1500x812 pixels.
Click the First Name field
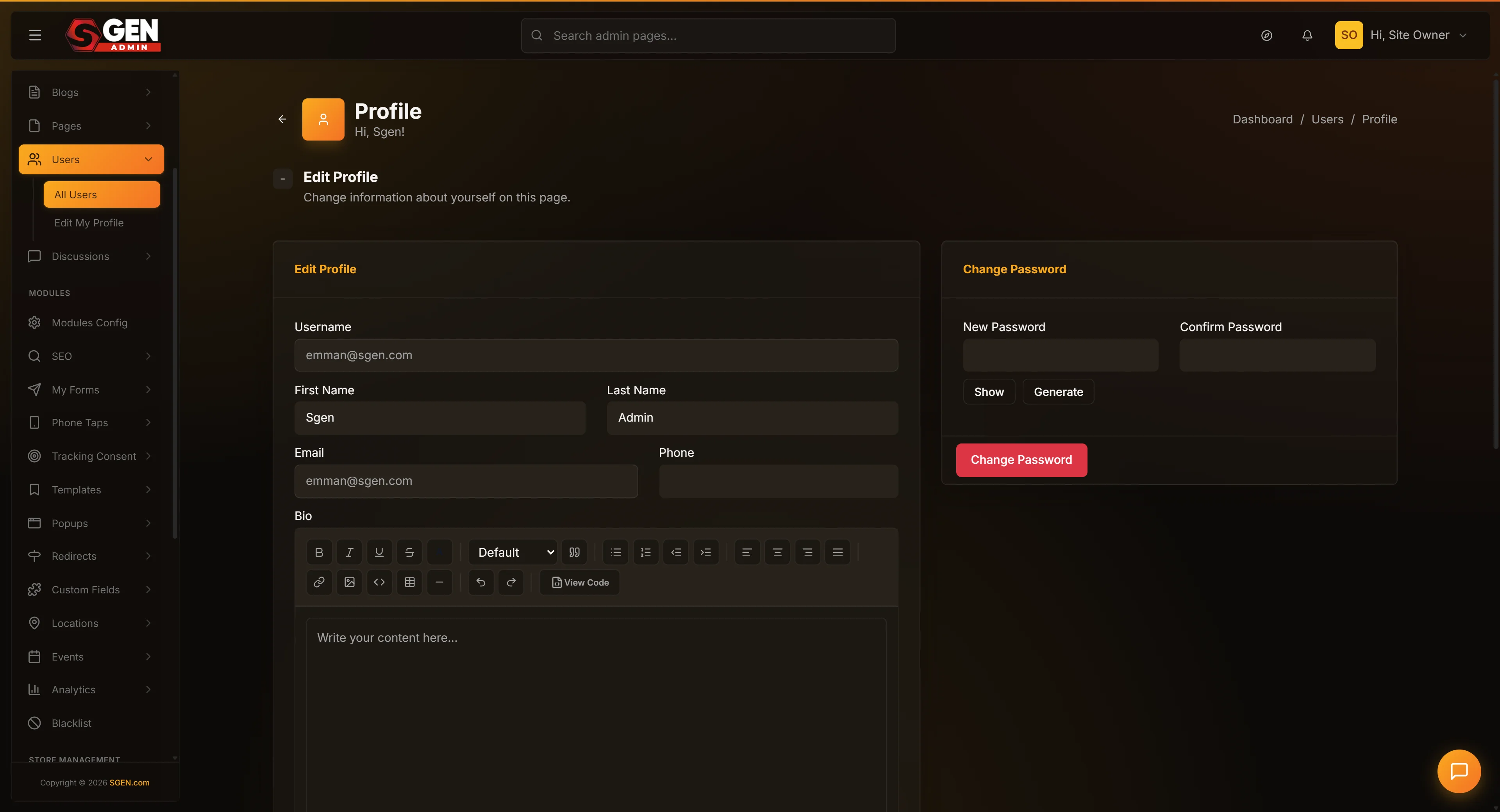440,418
